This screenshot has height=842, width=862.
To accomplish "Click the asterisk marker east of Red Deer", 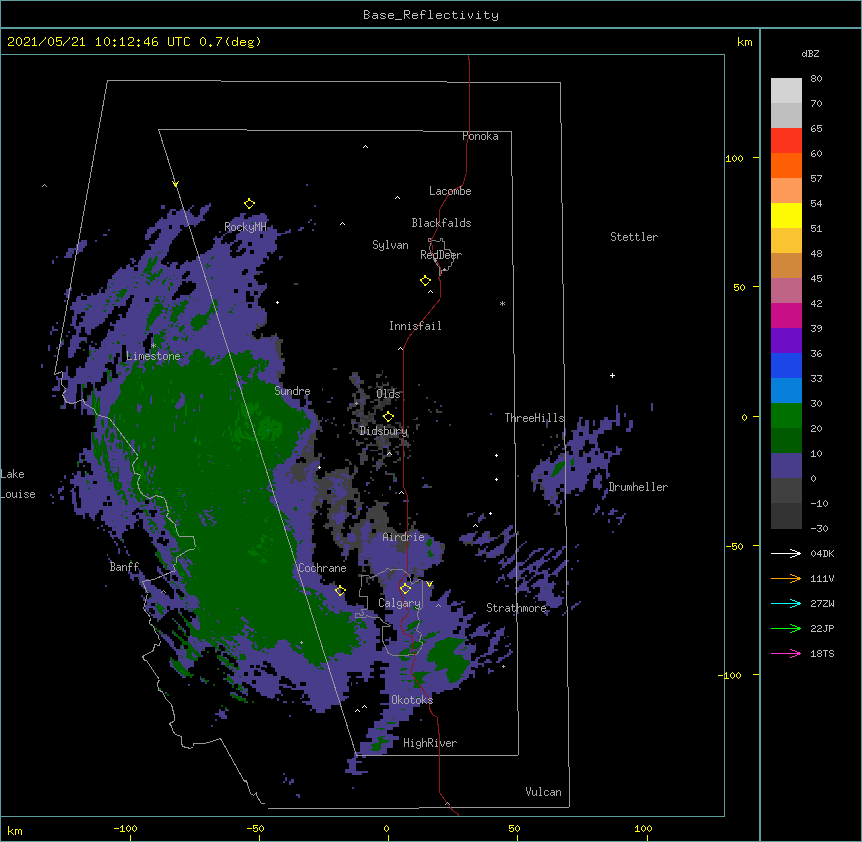I will tap(502, 304).
